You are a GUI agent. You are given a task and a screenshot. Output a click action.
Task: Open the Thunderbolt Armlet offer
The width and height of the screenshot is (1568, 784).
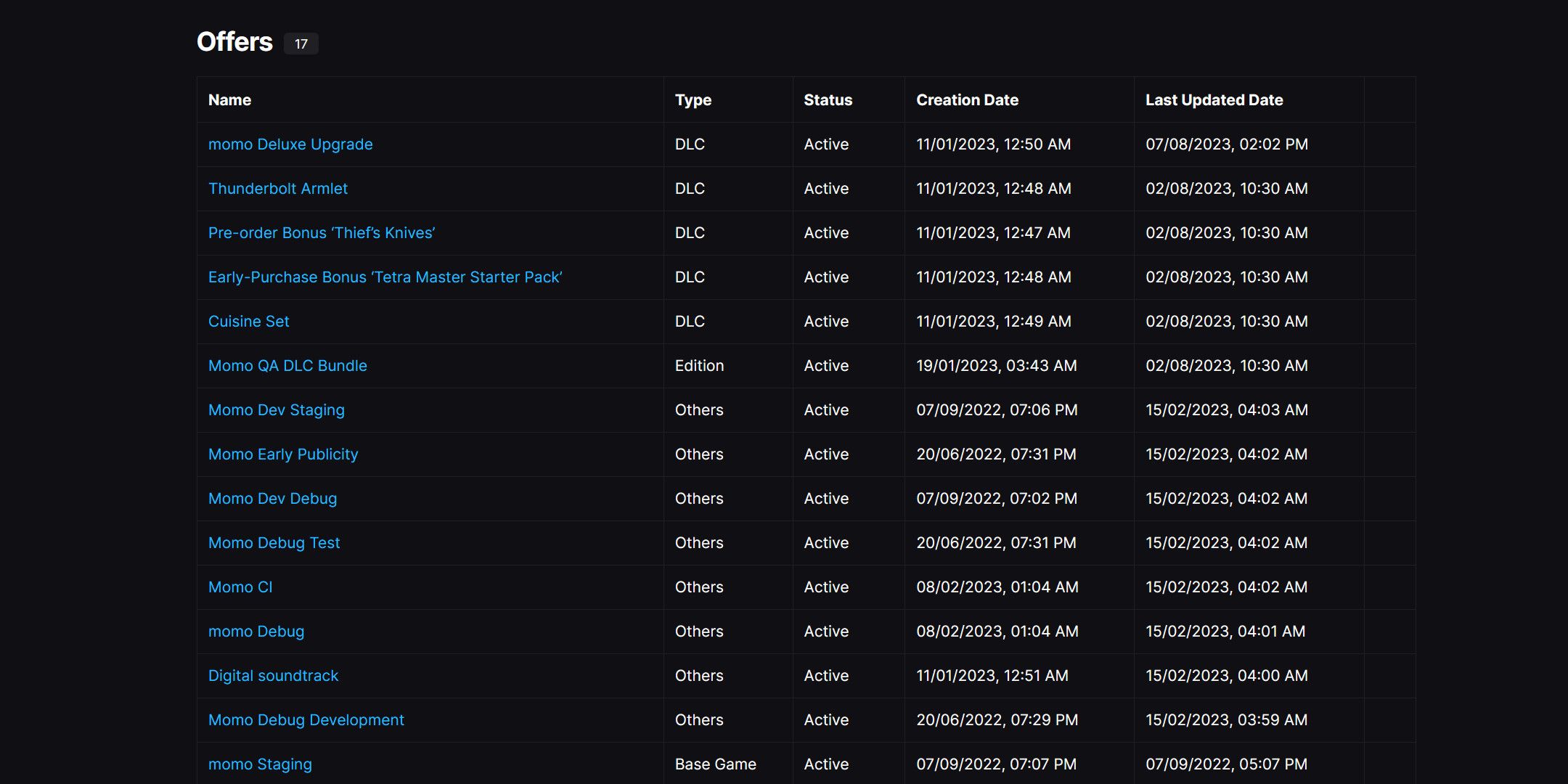(x=278, y=187)
